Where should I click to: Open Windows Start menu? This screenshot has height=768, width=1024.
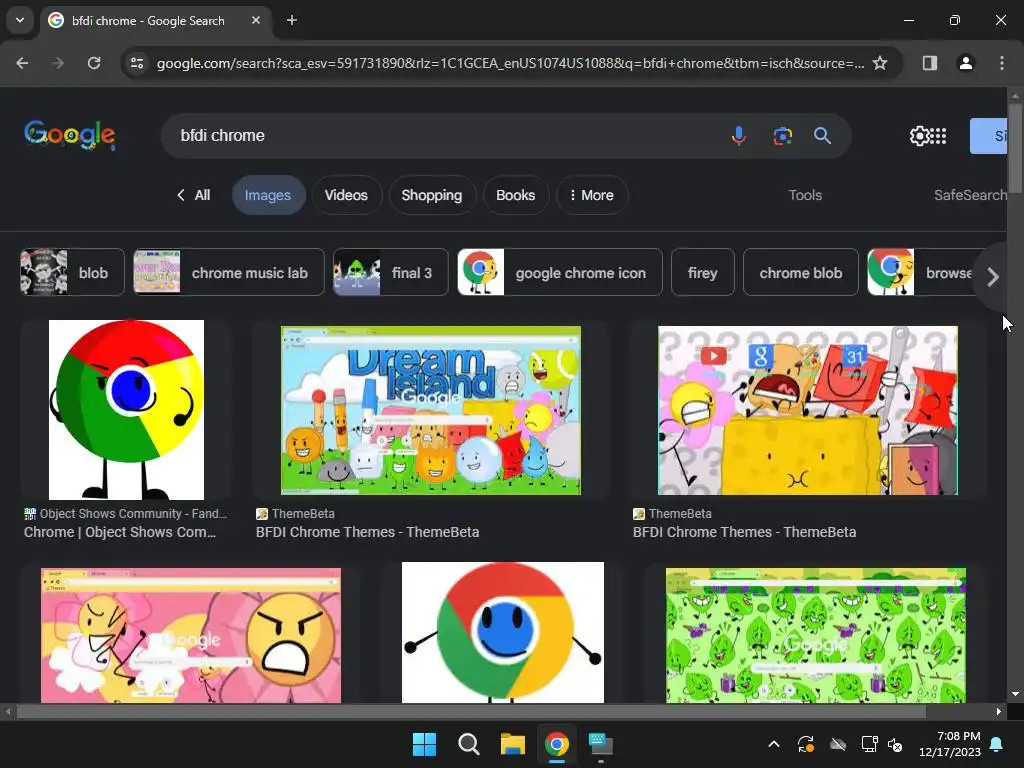click(x=424, y=744)
